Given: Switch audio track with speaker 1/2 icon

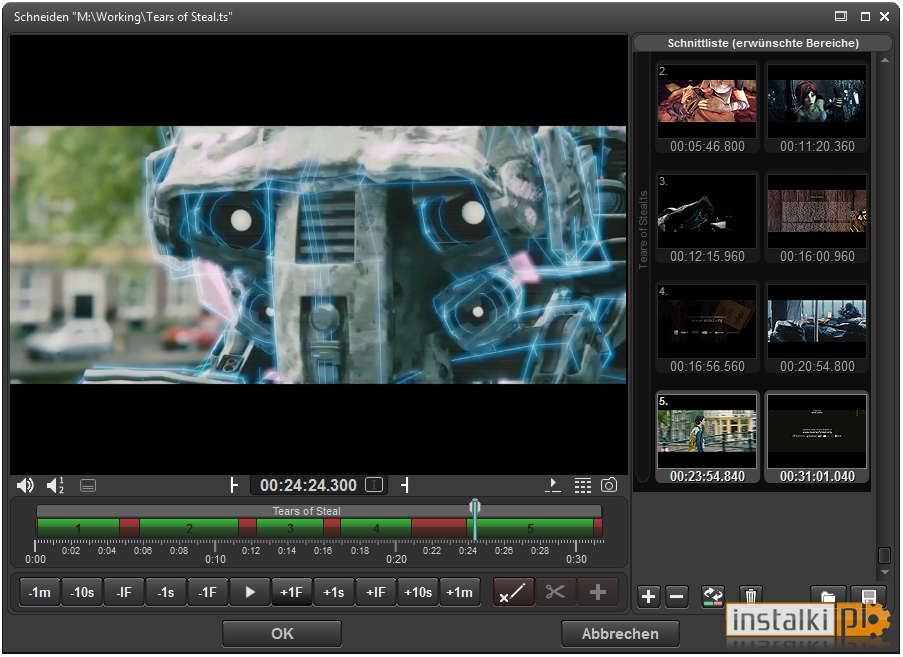Looking at the screenshot, I should click(x=55, y=485).
